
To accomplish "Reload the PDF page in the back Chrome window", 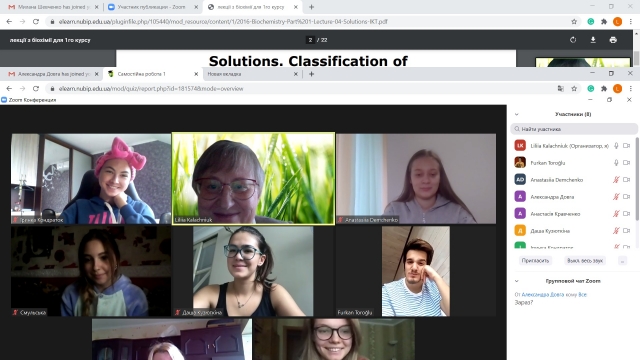I will (36, 22).
